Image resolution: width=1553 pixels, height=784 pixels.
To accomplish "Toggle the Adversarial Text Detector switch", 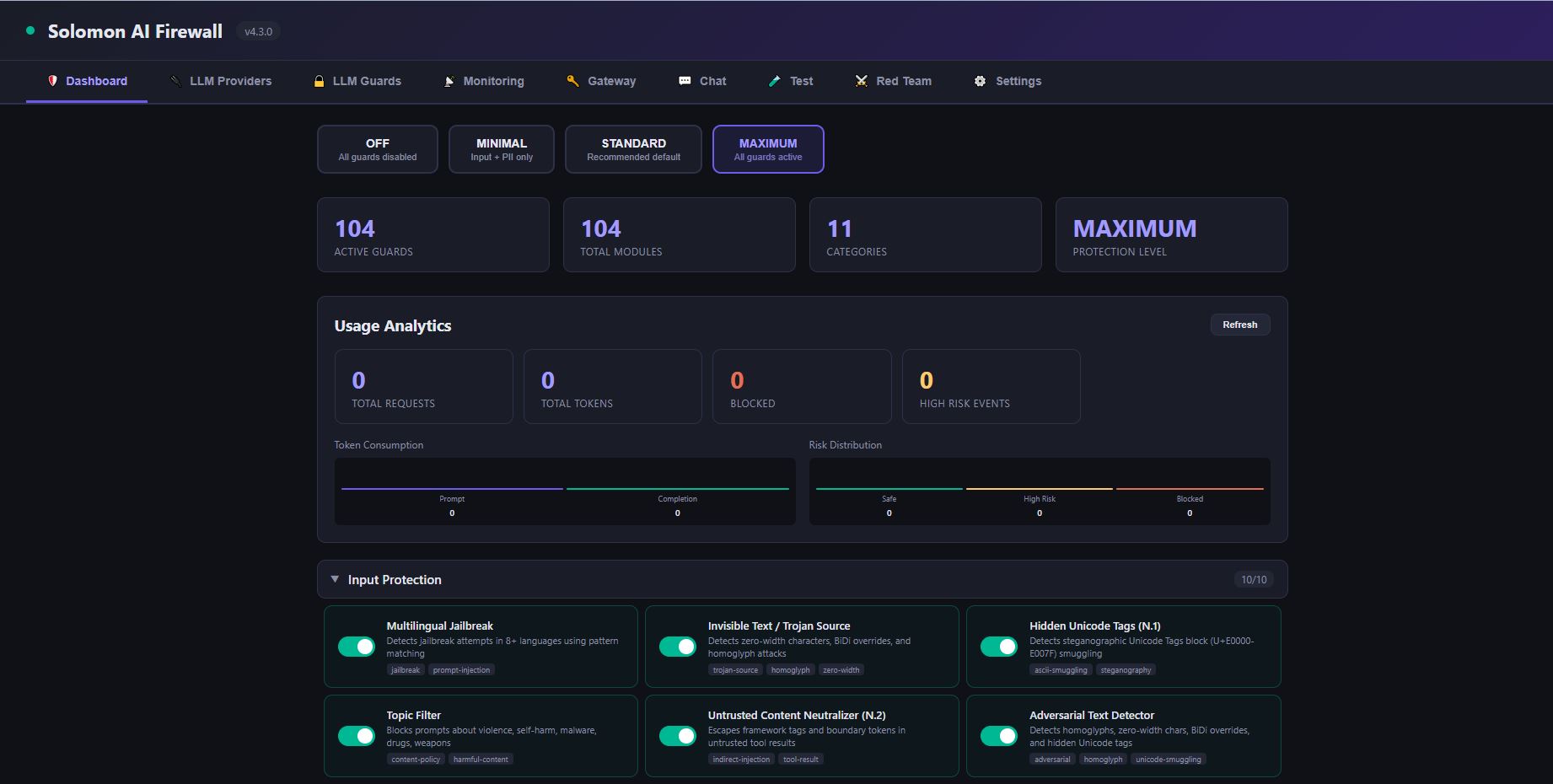I will pos(999,736).
